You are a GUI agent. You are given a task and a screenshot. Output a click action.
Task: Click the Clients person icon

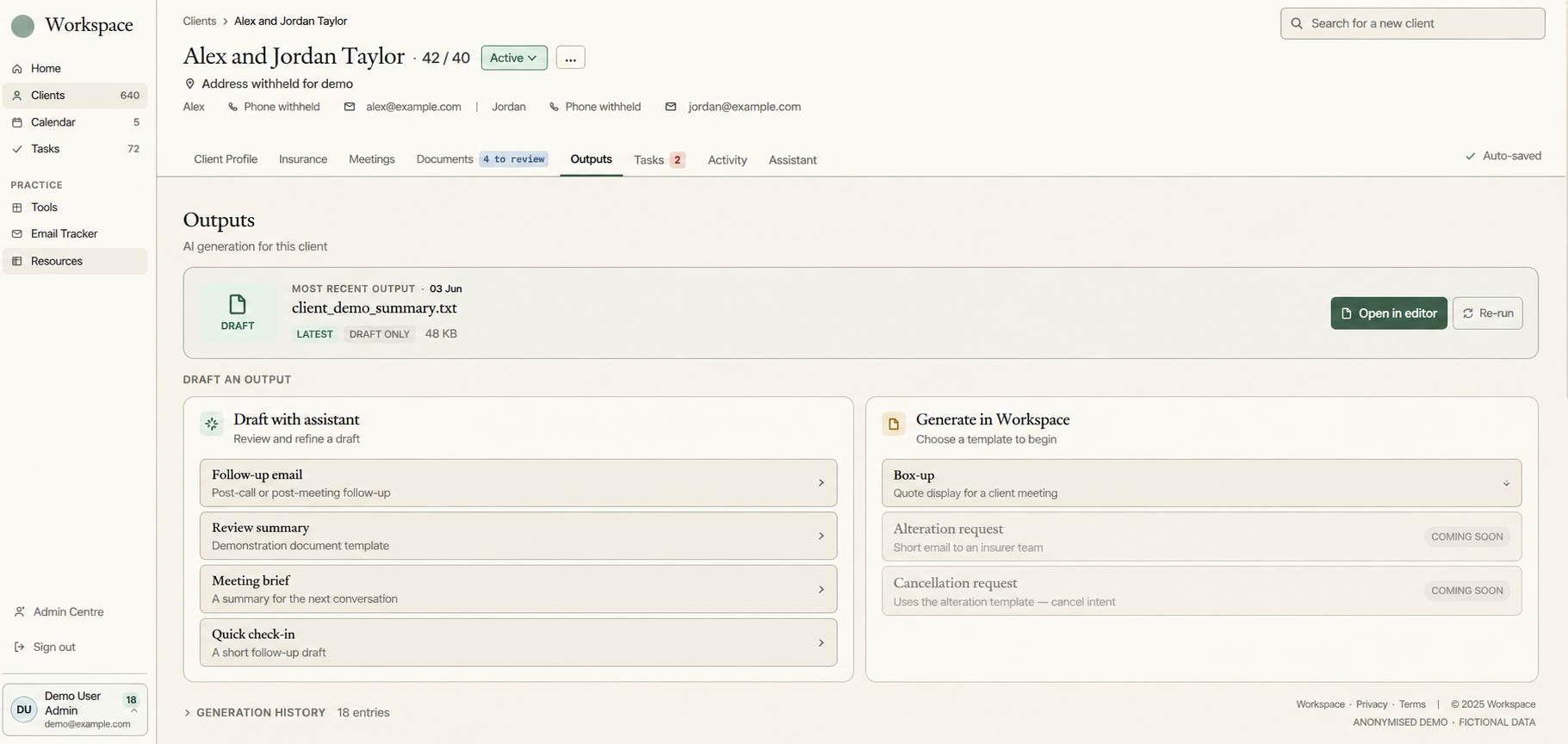coord(17,96)
